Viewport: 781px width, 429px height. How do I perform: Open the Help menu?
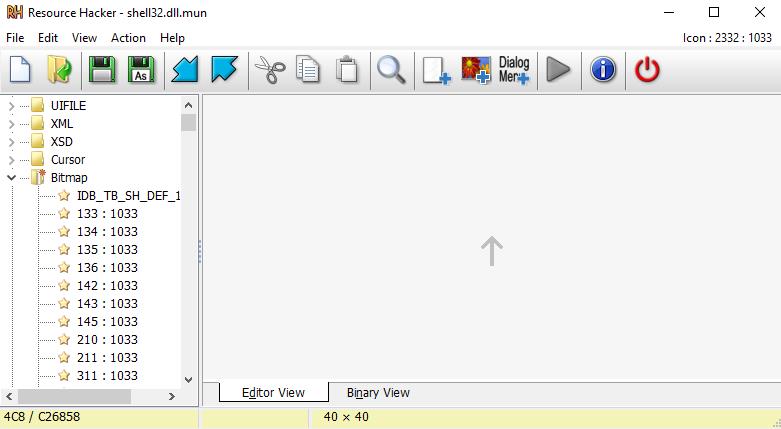tap(172, 38)
